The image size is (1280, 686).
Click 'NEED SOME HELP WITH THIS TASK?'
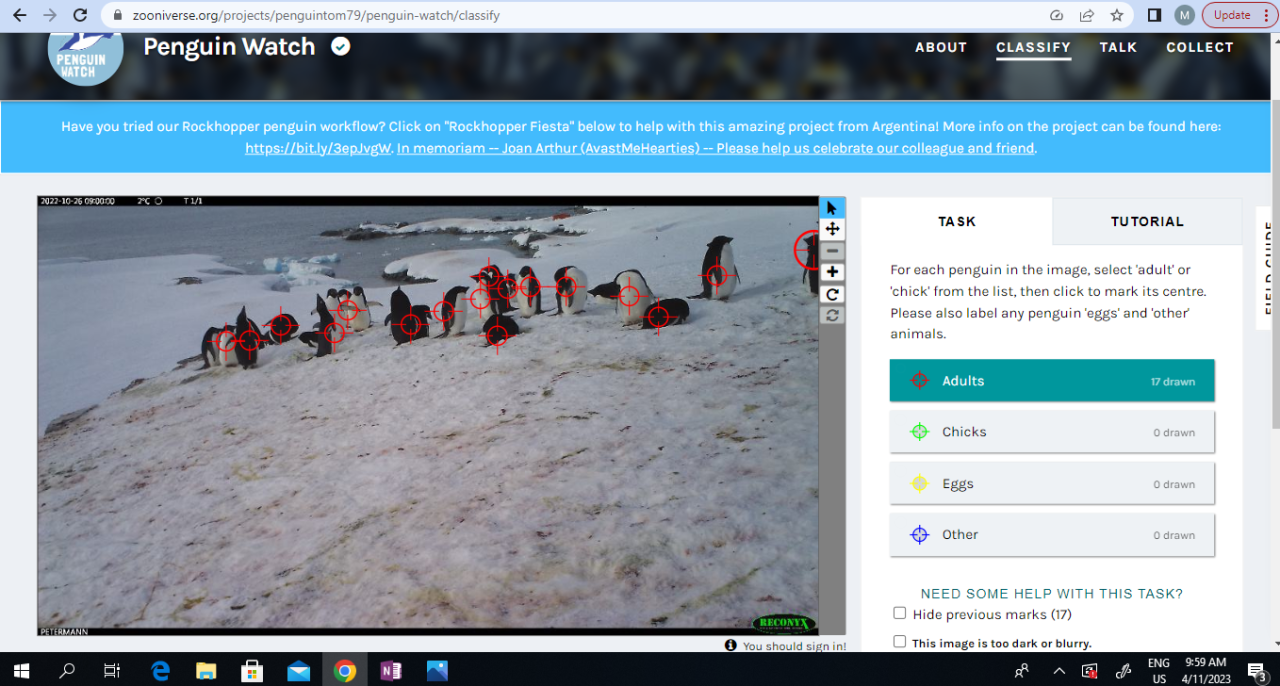tap(1052, 593)
